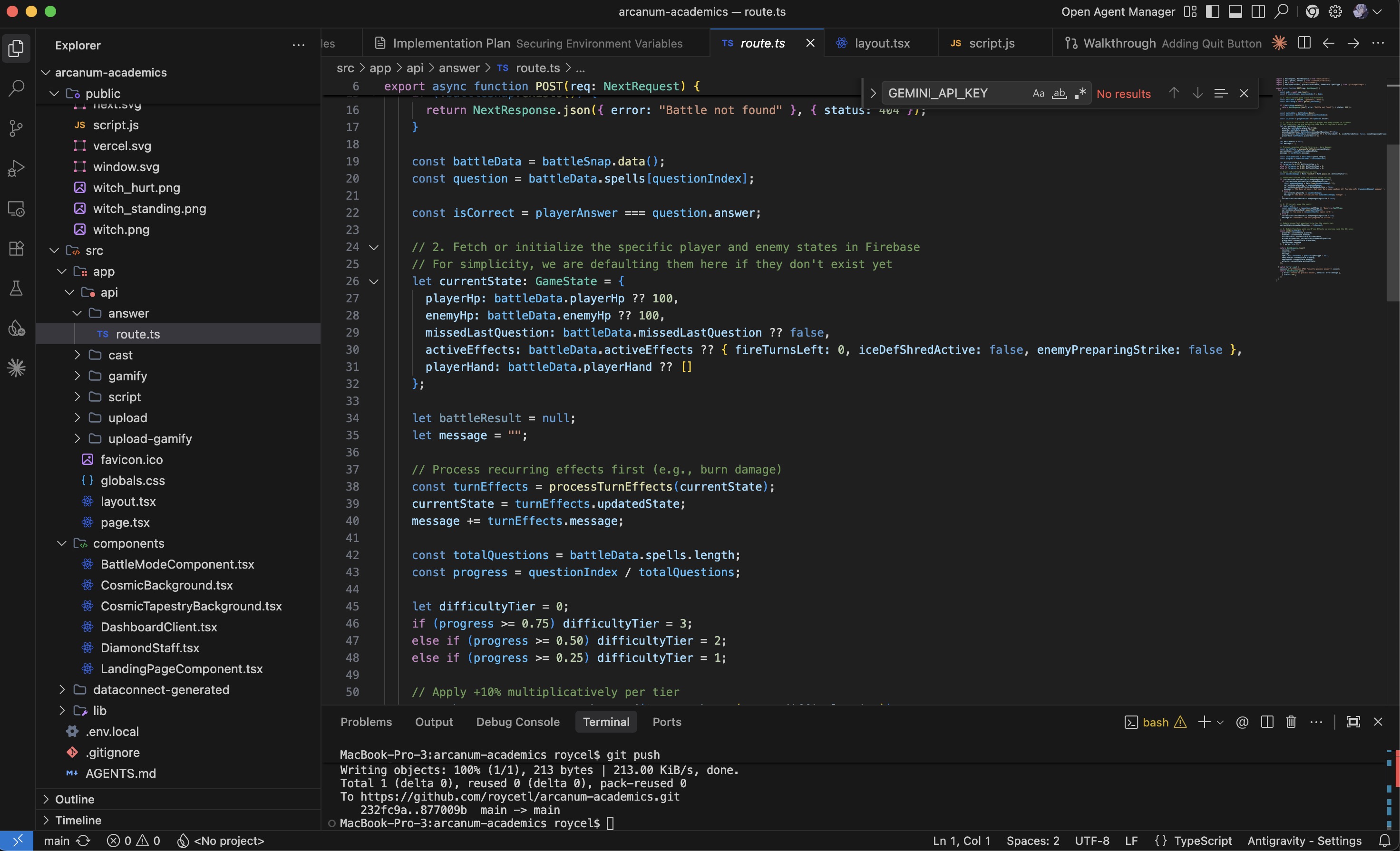Click the TypeScript language mode in status bar

pyautogui.click(x=1202, y=841)
